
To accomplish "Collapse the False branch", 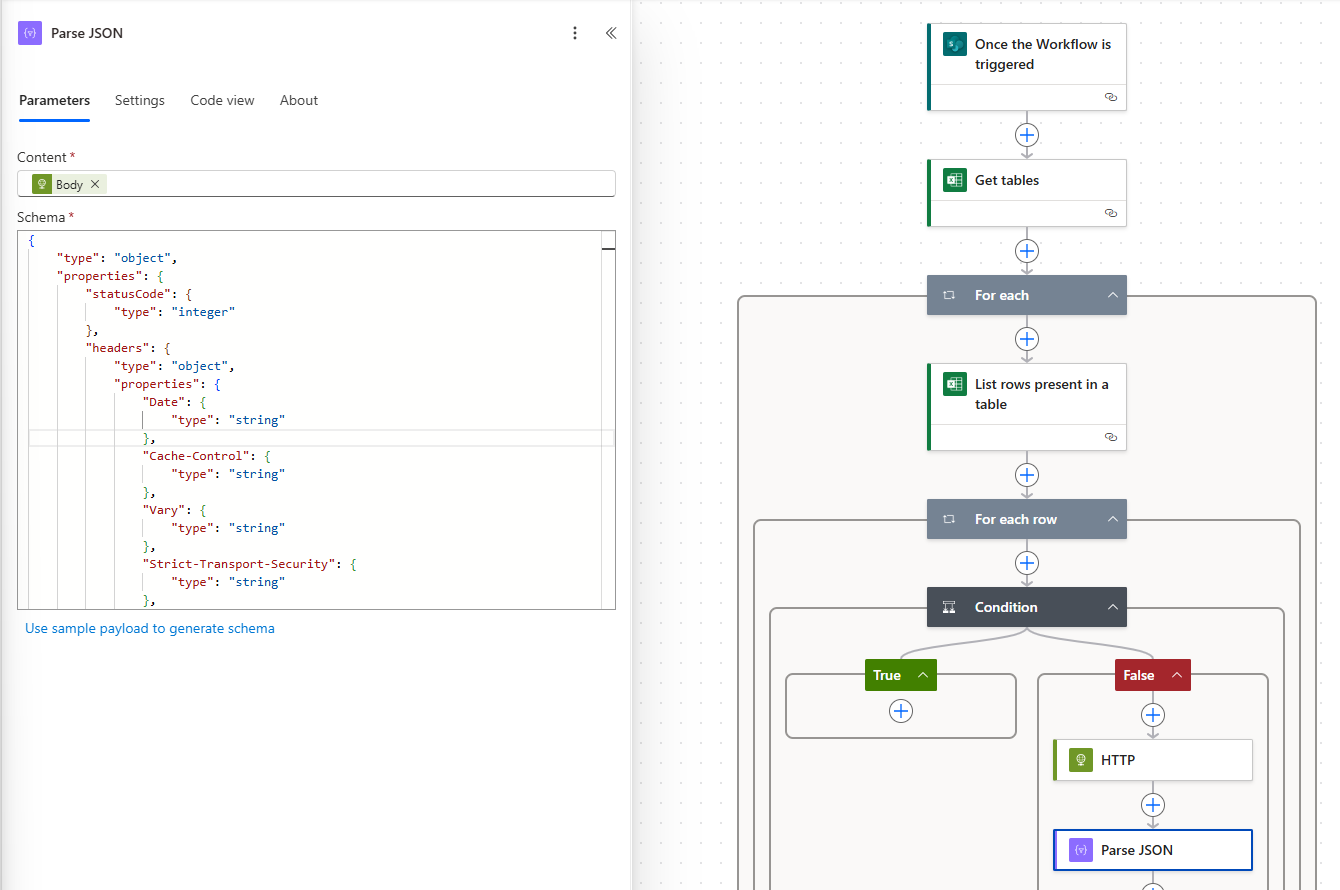I will (x=1177, y=676).
